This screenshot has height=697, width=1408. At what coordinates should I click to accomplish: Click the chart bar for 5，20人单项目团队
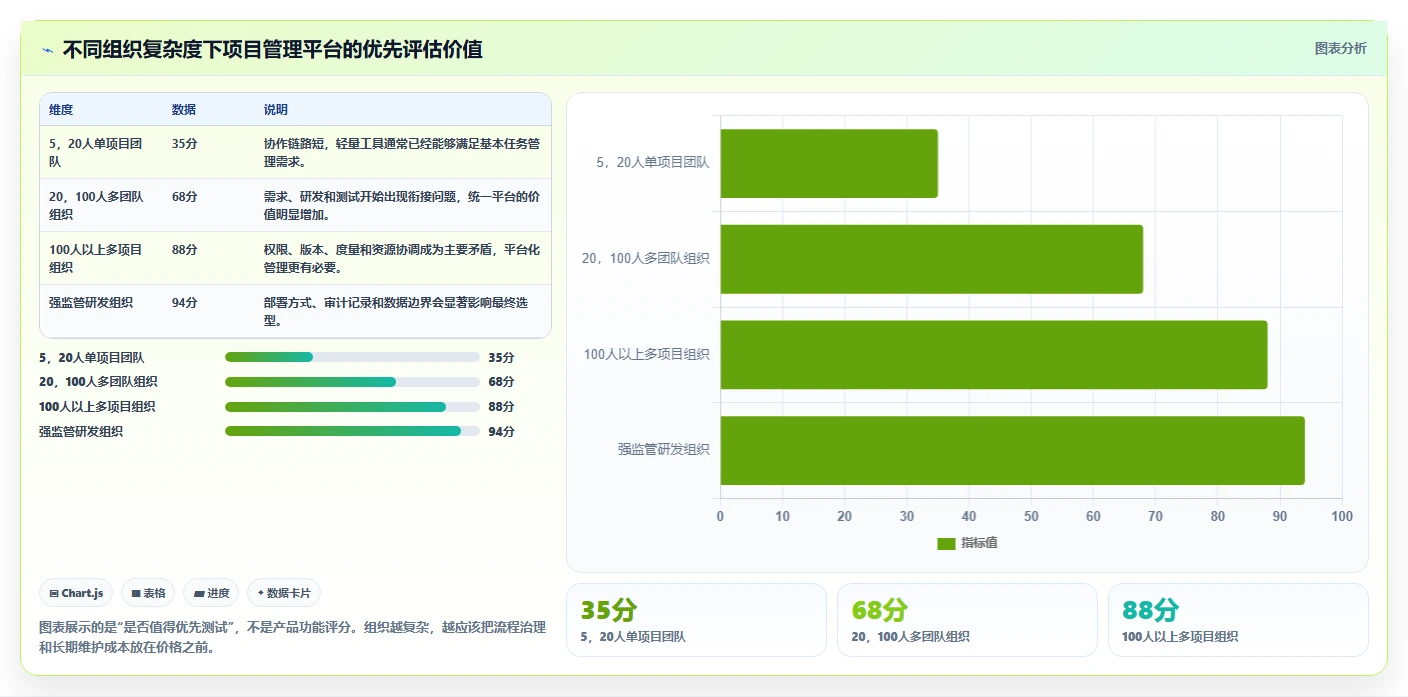tap(829, 163)
